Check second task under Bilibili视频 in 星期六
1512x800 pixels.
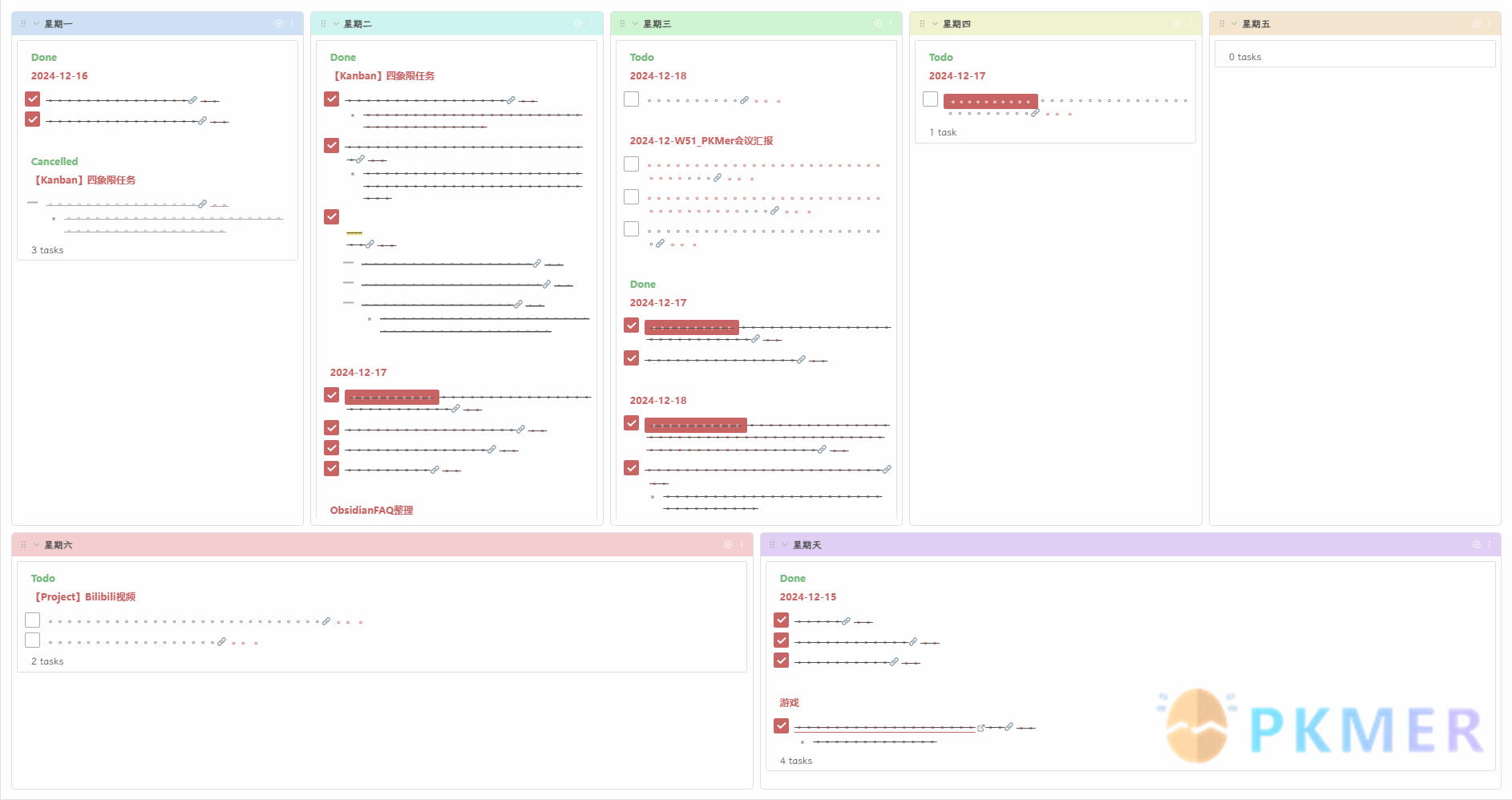(x=32, y=640)
